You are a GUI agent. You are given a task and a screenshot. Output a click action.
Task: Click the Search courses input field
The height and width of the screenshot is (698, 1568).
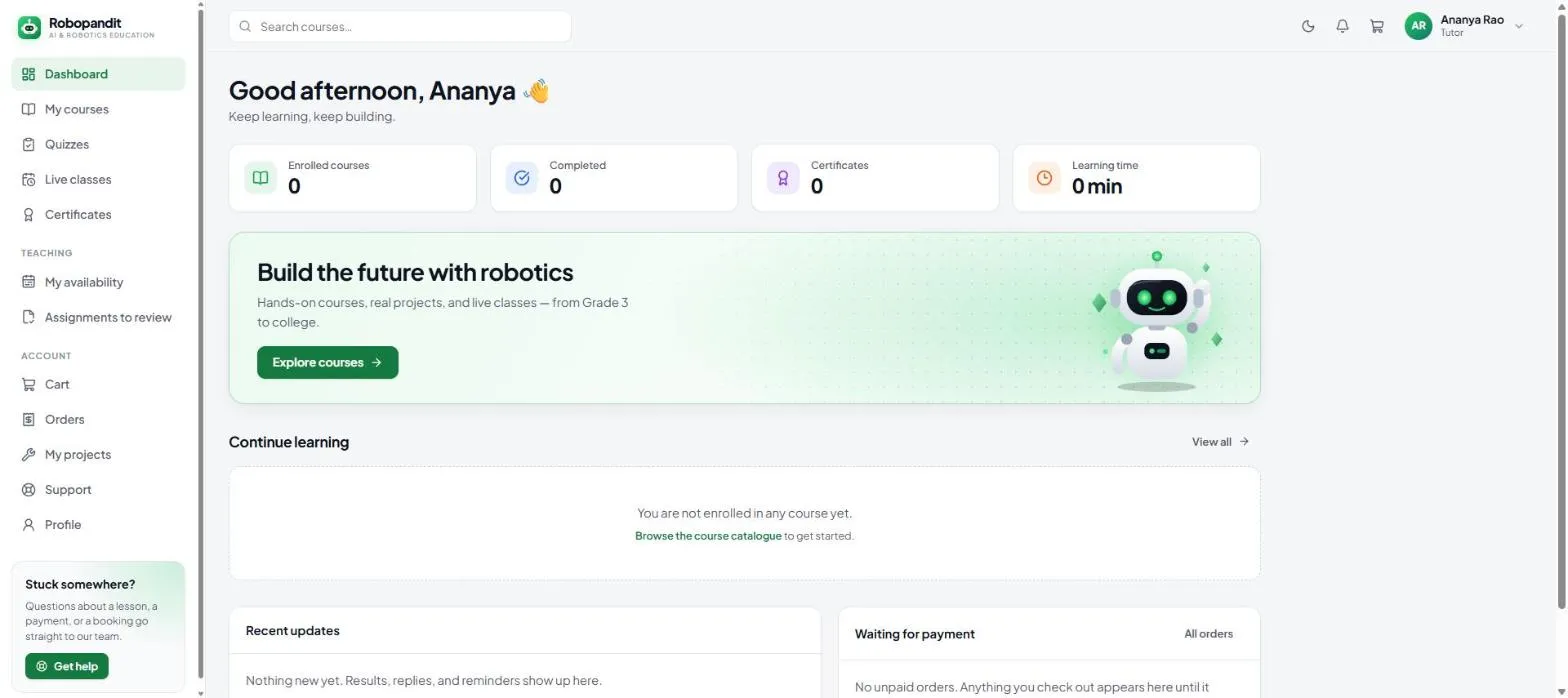(400, 27)
